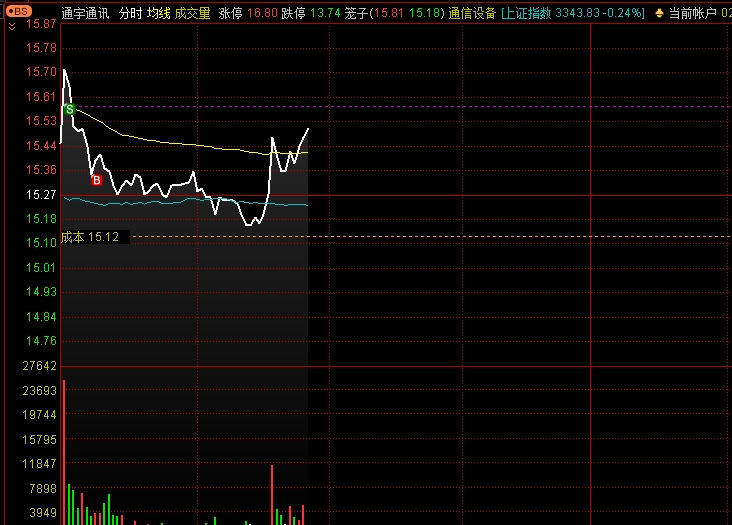This screenshot has height=525, width=732.
Task: Click the 15.70 price axis label
Action: pyautogui.click(x=41, y=72)
